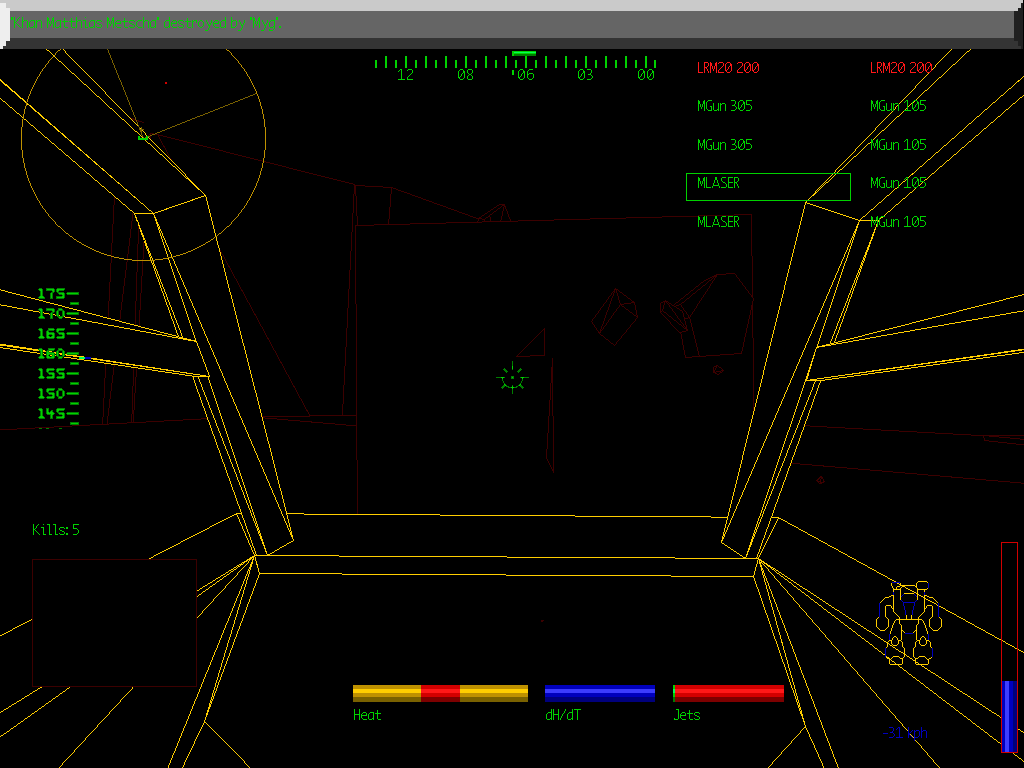Viewport: 1024px width, 768px height.
Task: Click the green heading indicator above compass
Action: click(523, 53)
